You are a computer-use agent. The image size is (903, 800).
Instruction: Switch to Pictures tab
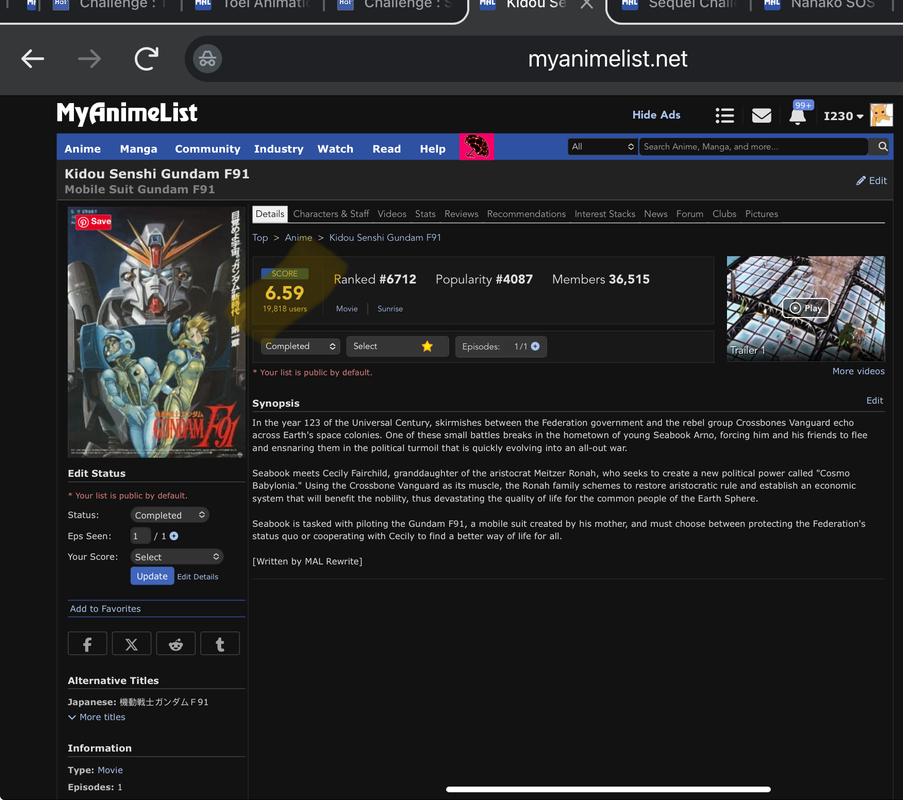(x=761, y=214)
